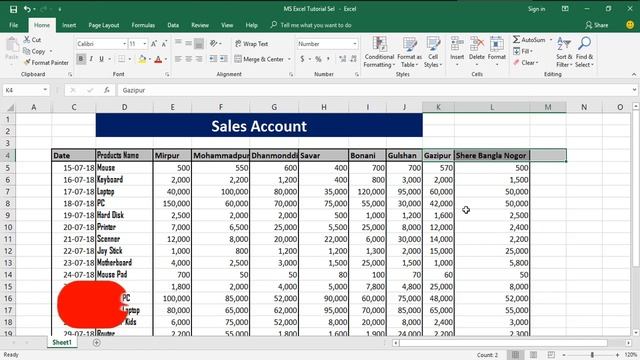Increase the cell indent
Screen dimensions: 640x360
pos(224,59)
